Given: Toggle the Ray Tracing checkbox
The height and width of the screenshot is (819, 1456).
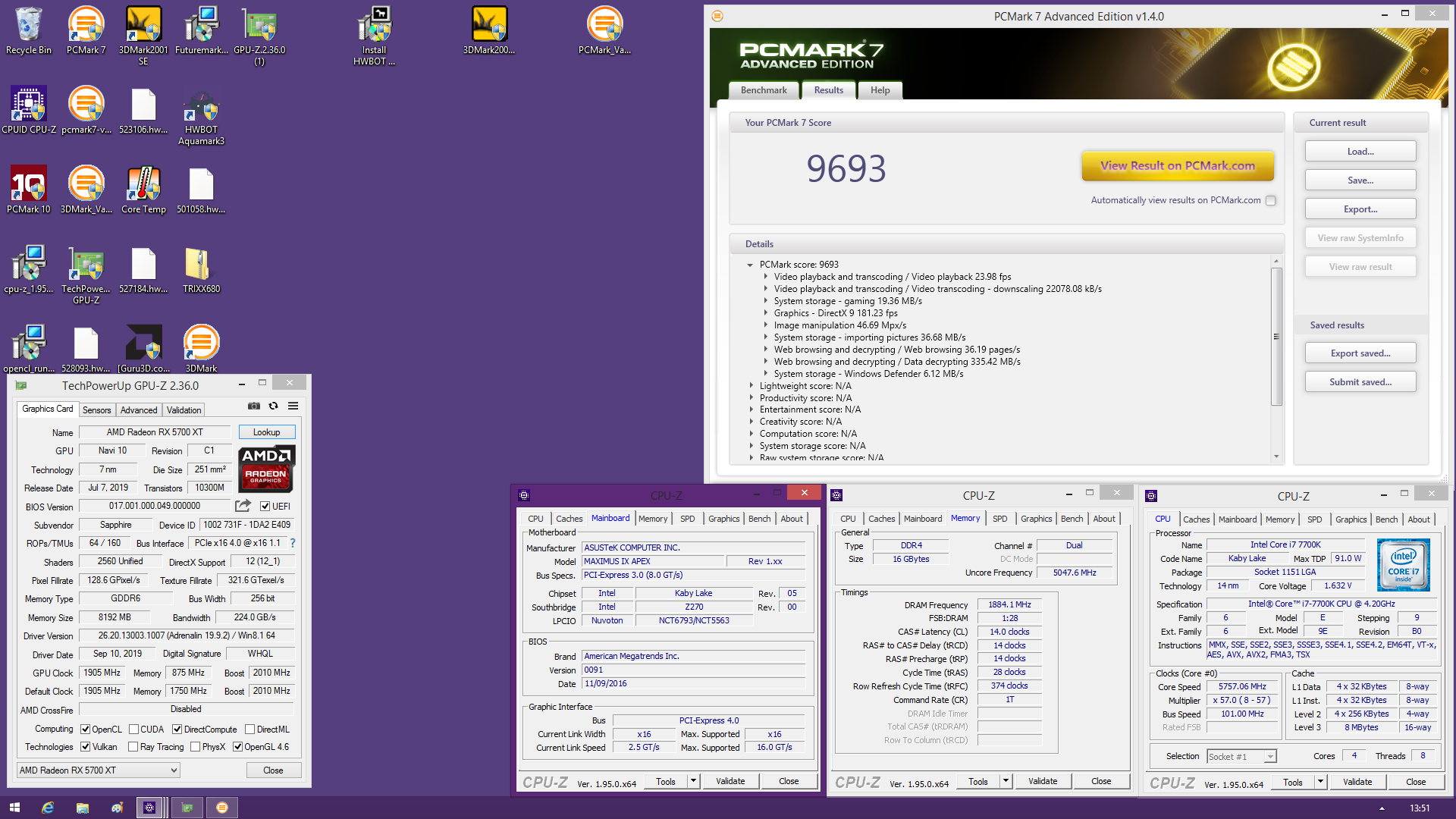Looking at the screenshot, I should (133, 747).
